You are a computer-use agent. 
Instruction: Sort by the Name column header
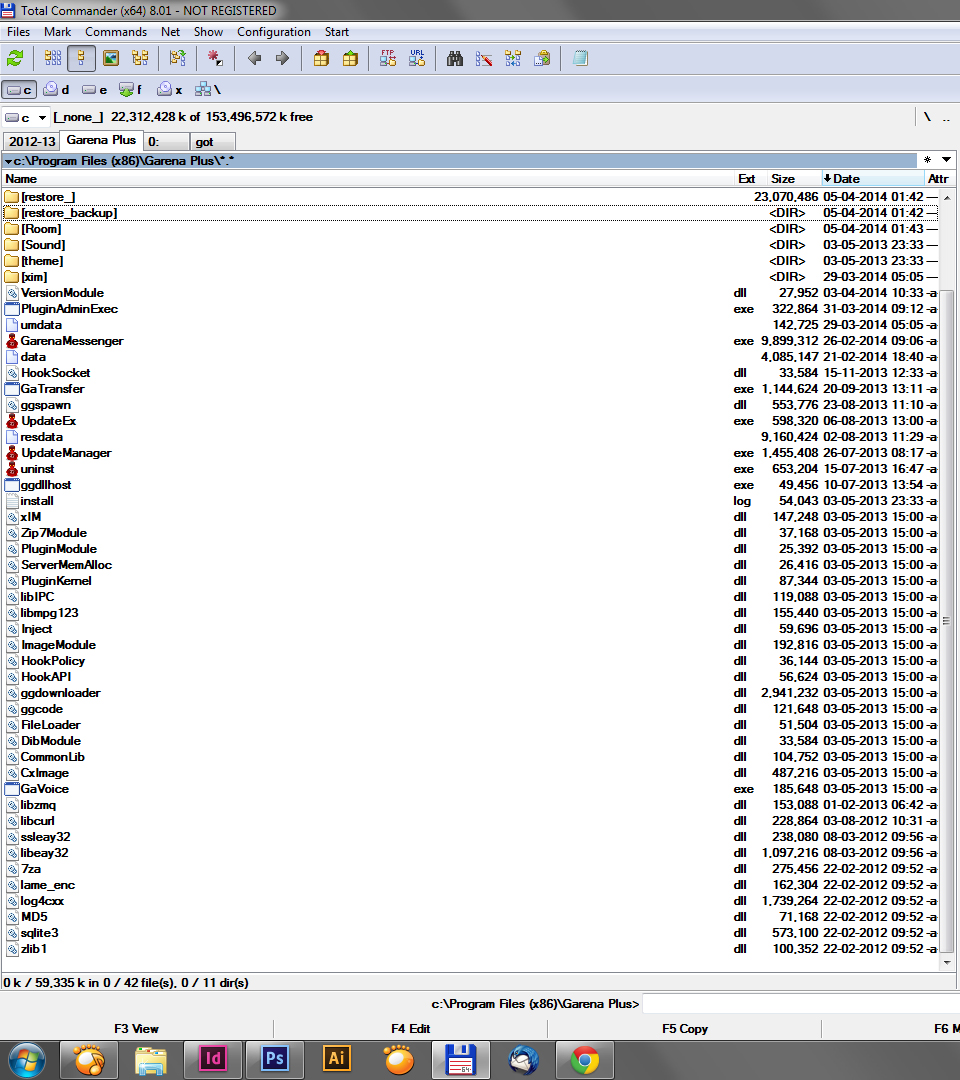[x=368, y=178]
